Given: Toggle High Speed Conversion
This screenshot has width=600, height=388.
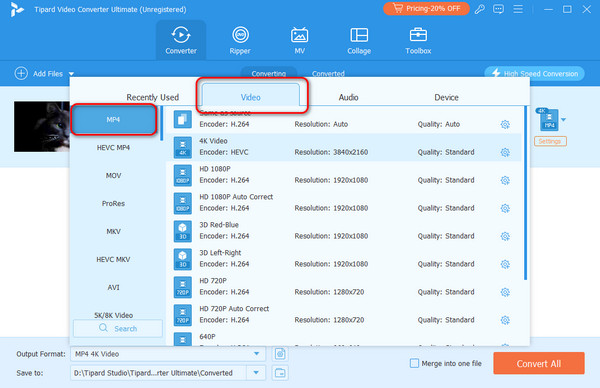Looking at the screenshot, I should [x=534, y=73].
